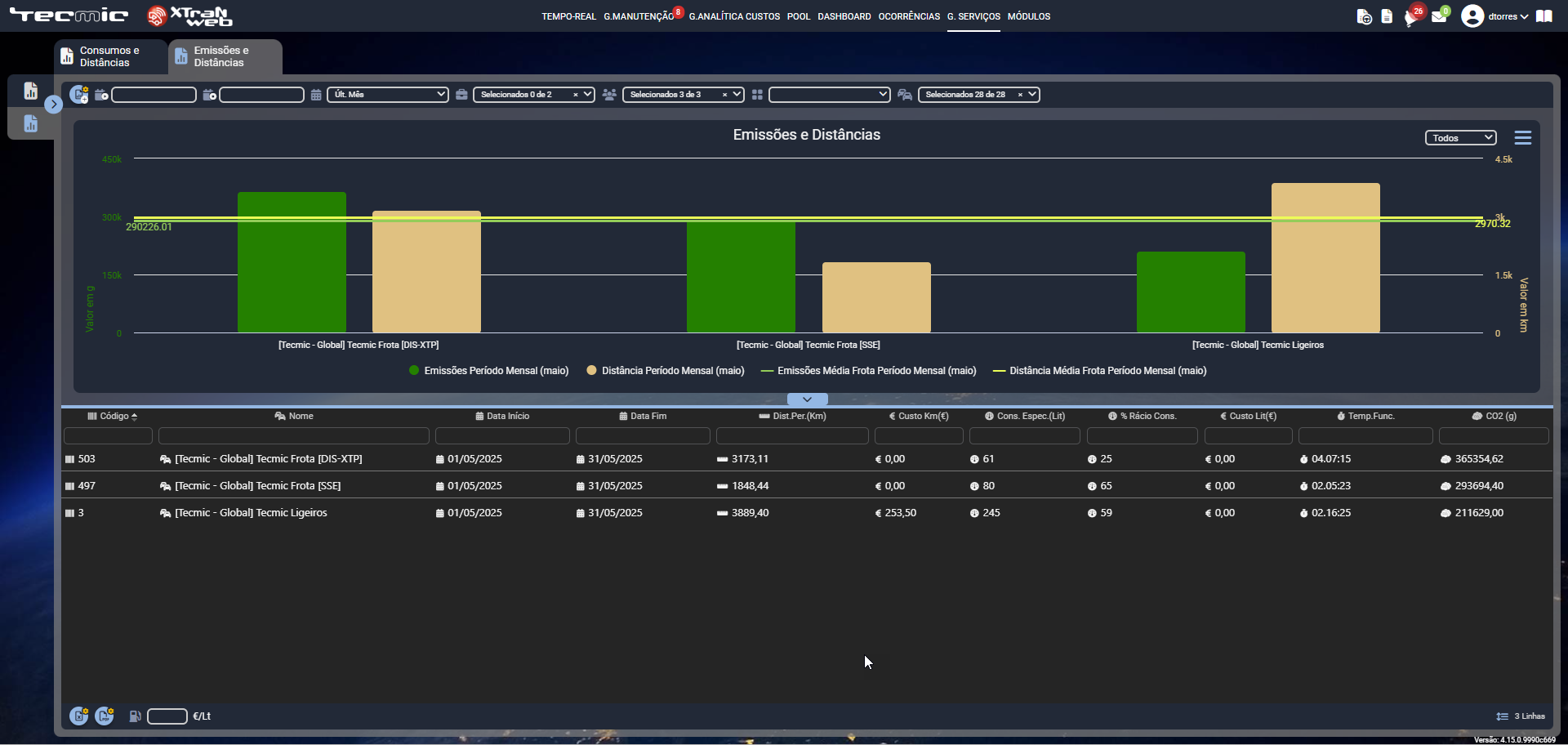
Task: Collapse chart panel with chevron handle
Action: (808, 399)
